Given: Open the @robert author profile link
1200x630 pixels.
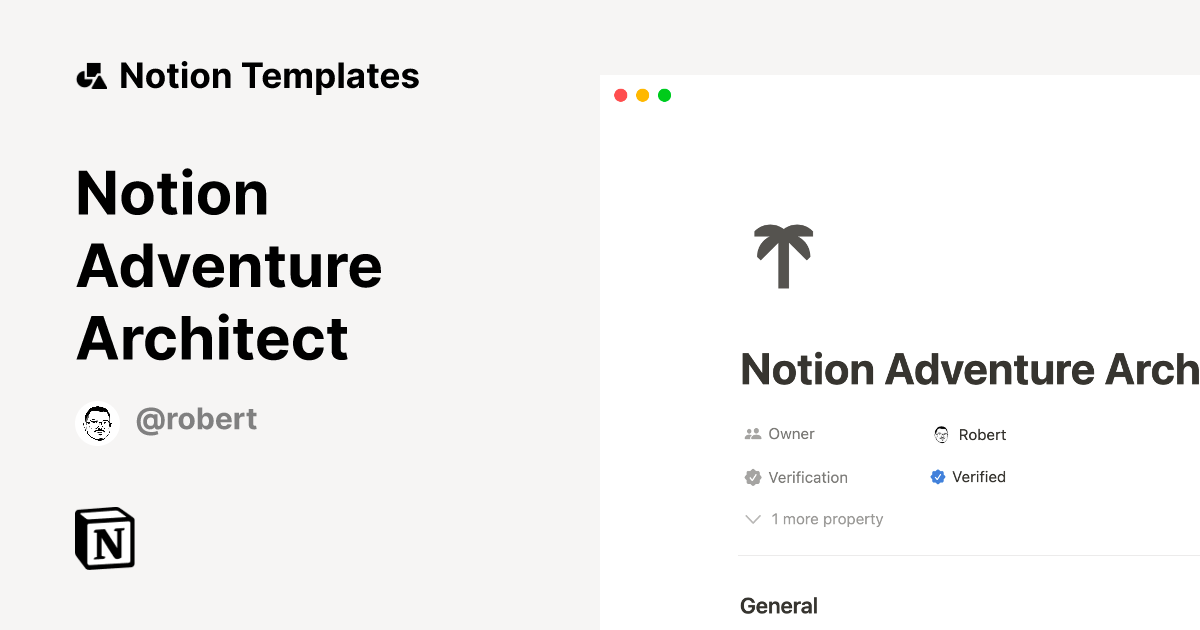Looking at the screenshot, I should coord(196,419).
